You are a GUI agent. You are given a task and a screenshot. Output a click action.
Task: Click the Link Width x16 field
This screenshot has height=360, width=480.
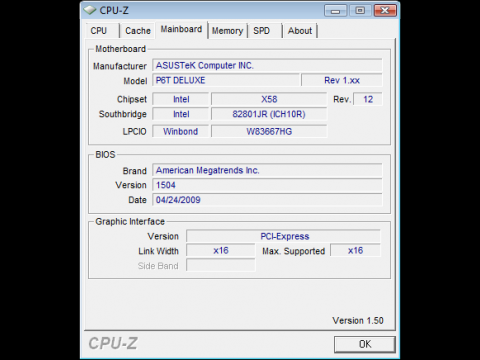coord(221,251)
